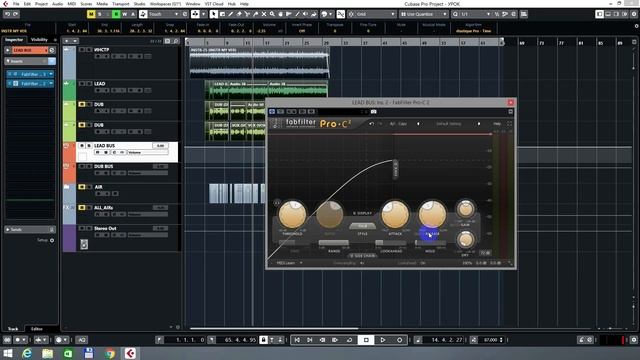The width and height of the screenshot is (640, 360).
Task: Switch to the Inspector tab
Action: 14,40
